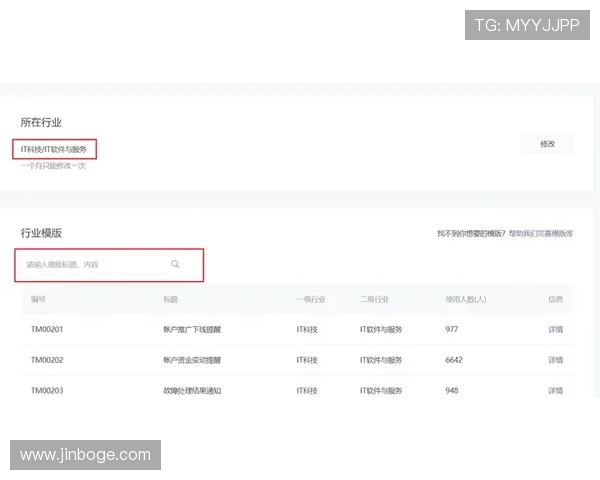The height and width of the screenshot is (480, 600).
Task: Click the 使用人数(人) column header
Action: pyautogui.click(x=465, y=299)
